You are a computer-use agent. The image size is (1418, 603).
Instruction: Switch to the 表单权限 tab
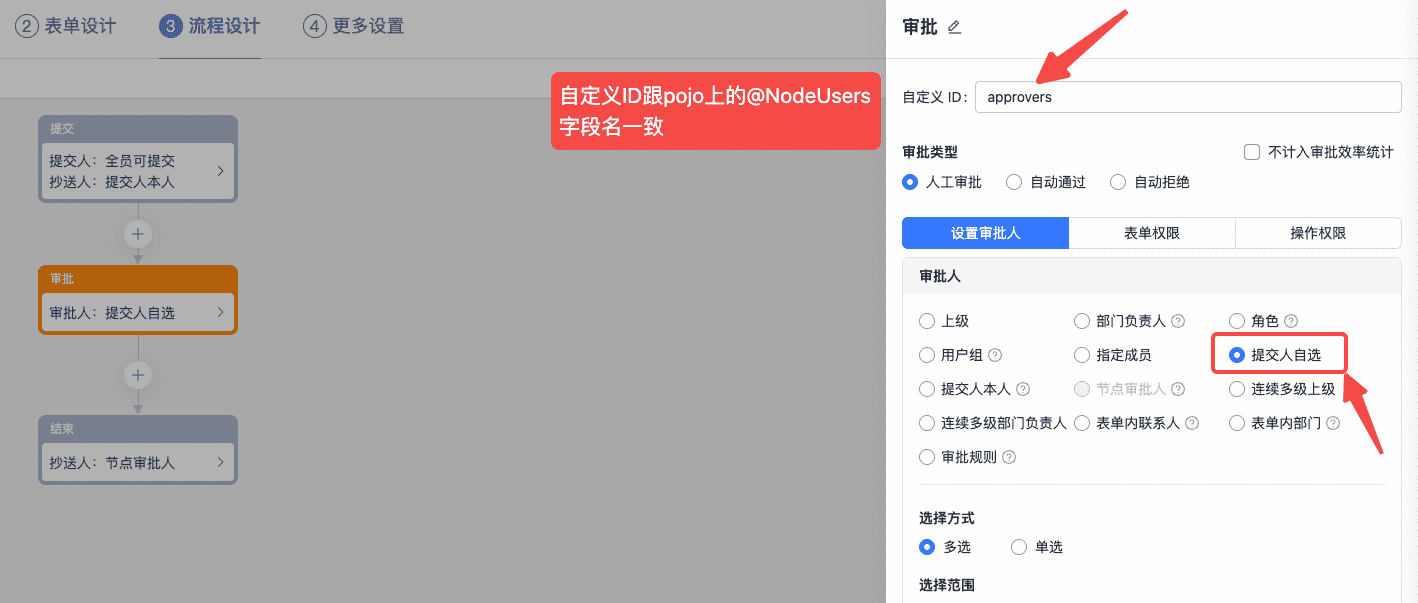click(1151, 233)
